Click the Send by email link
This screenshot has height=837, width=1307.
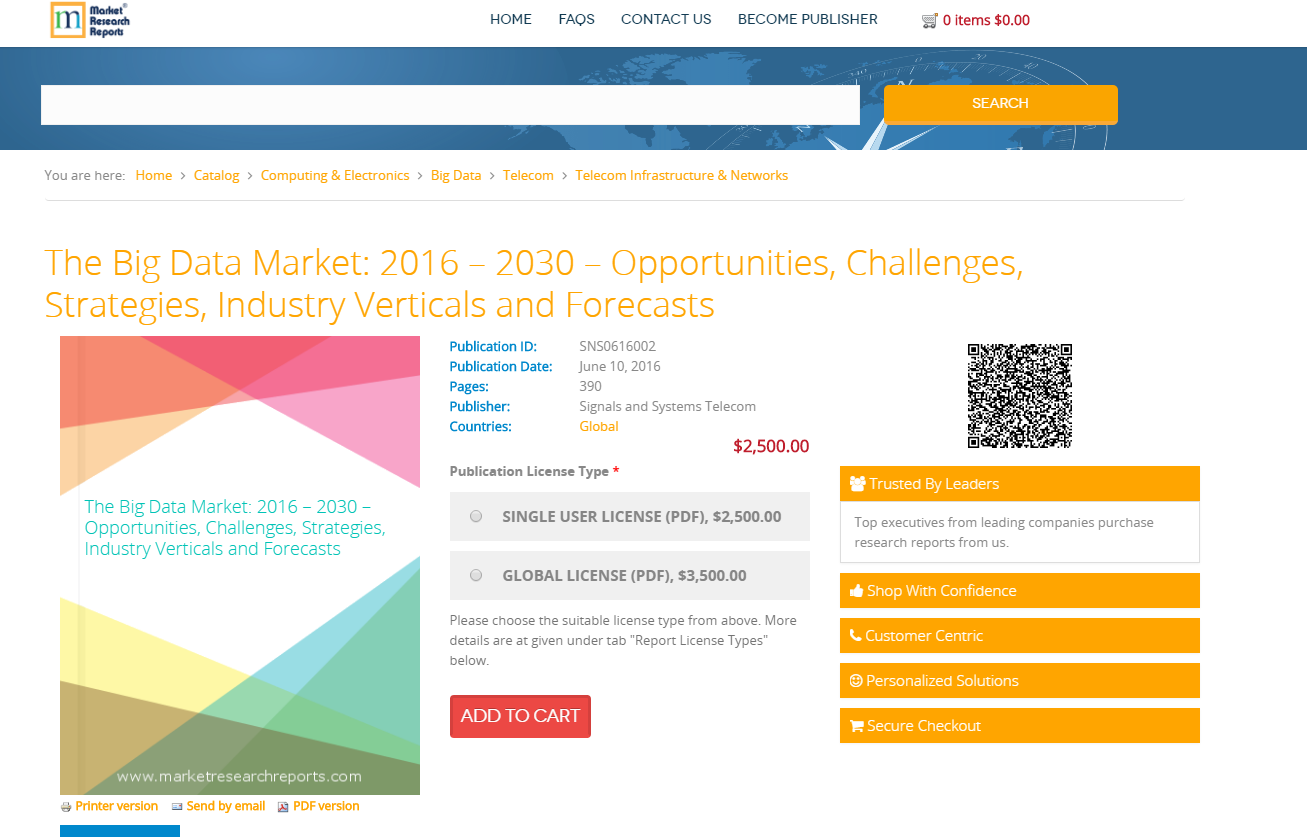(x=226, y=806)
